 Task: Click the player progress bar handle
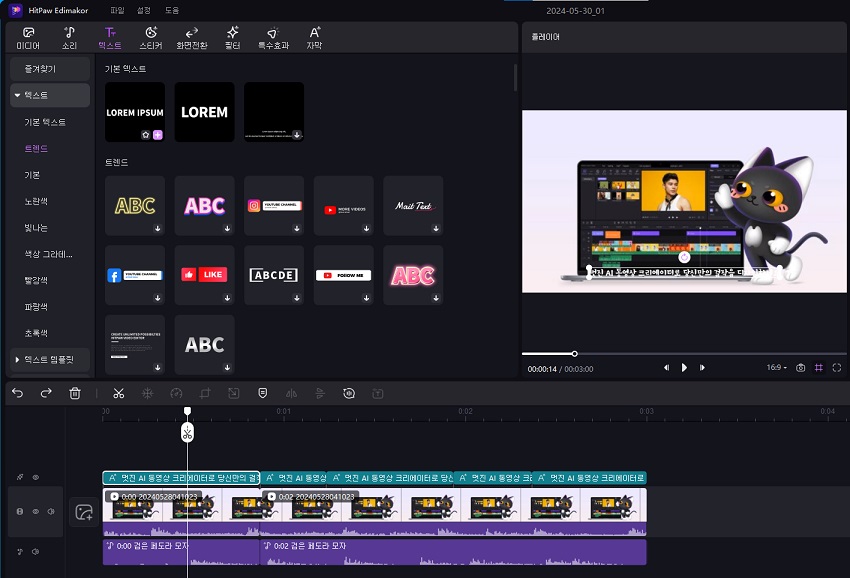[x=574, y=353]
